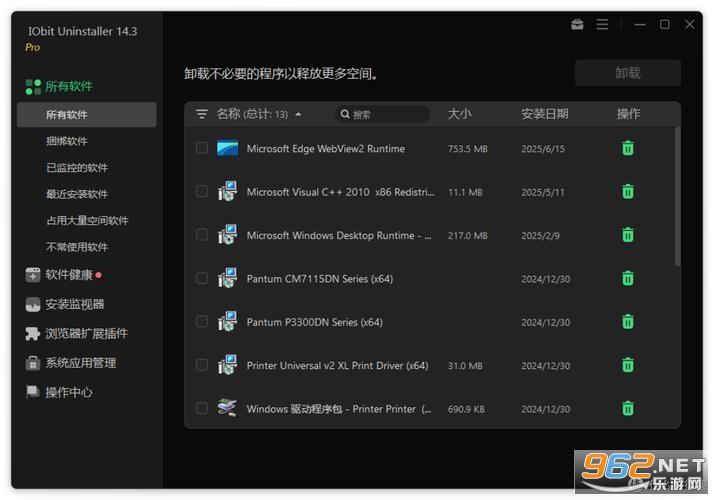The width and height of the screenshot is (714, 500).
Task: Click trash icon for Windows Desktop Runtime
Action: (x=627, y=235)
